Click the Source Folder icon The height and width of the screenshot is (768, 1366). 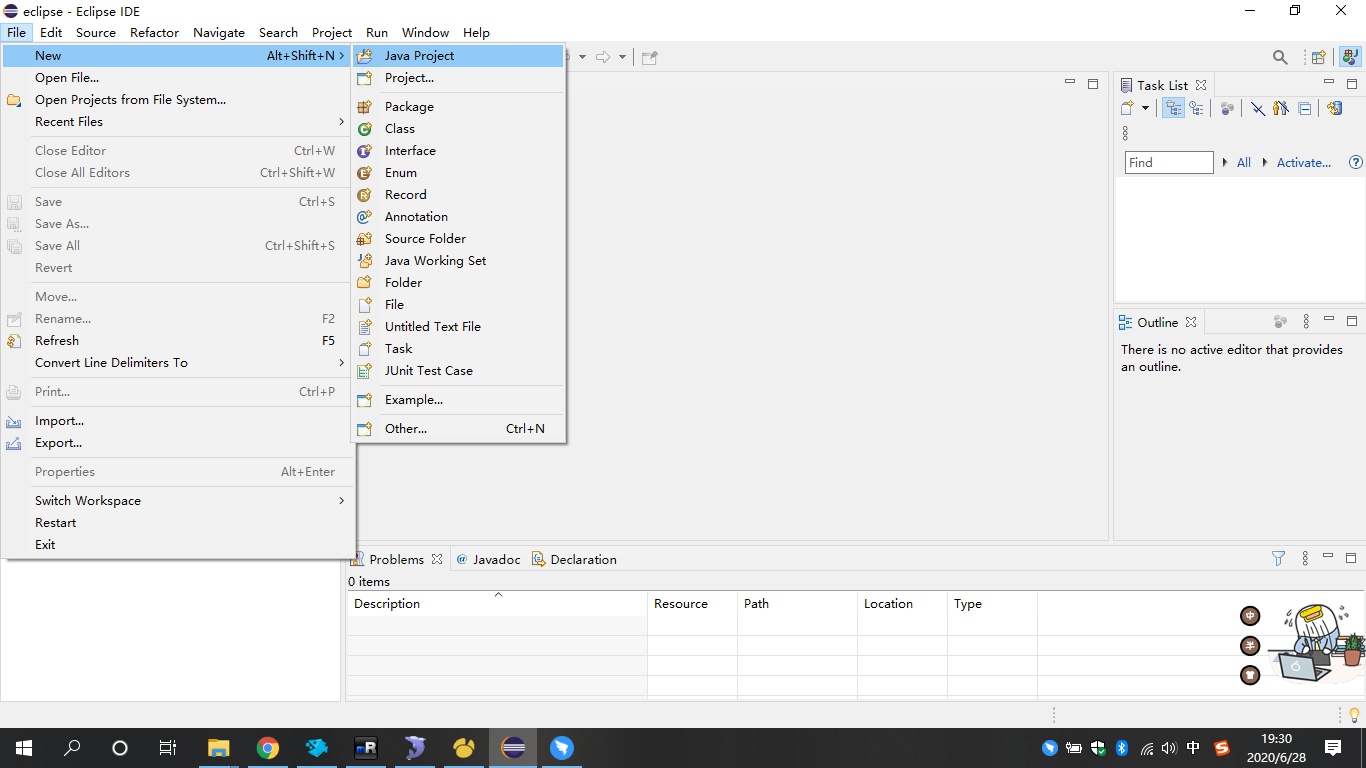365,239
